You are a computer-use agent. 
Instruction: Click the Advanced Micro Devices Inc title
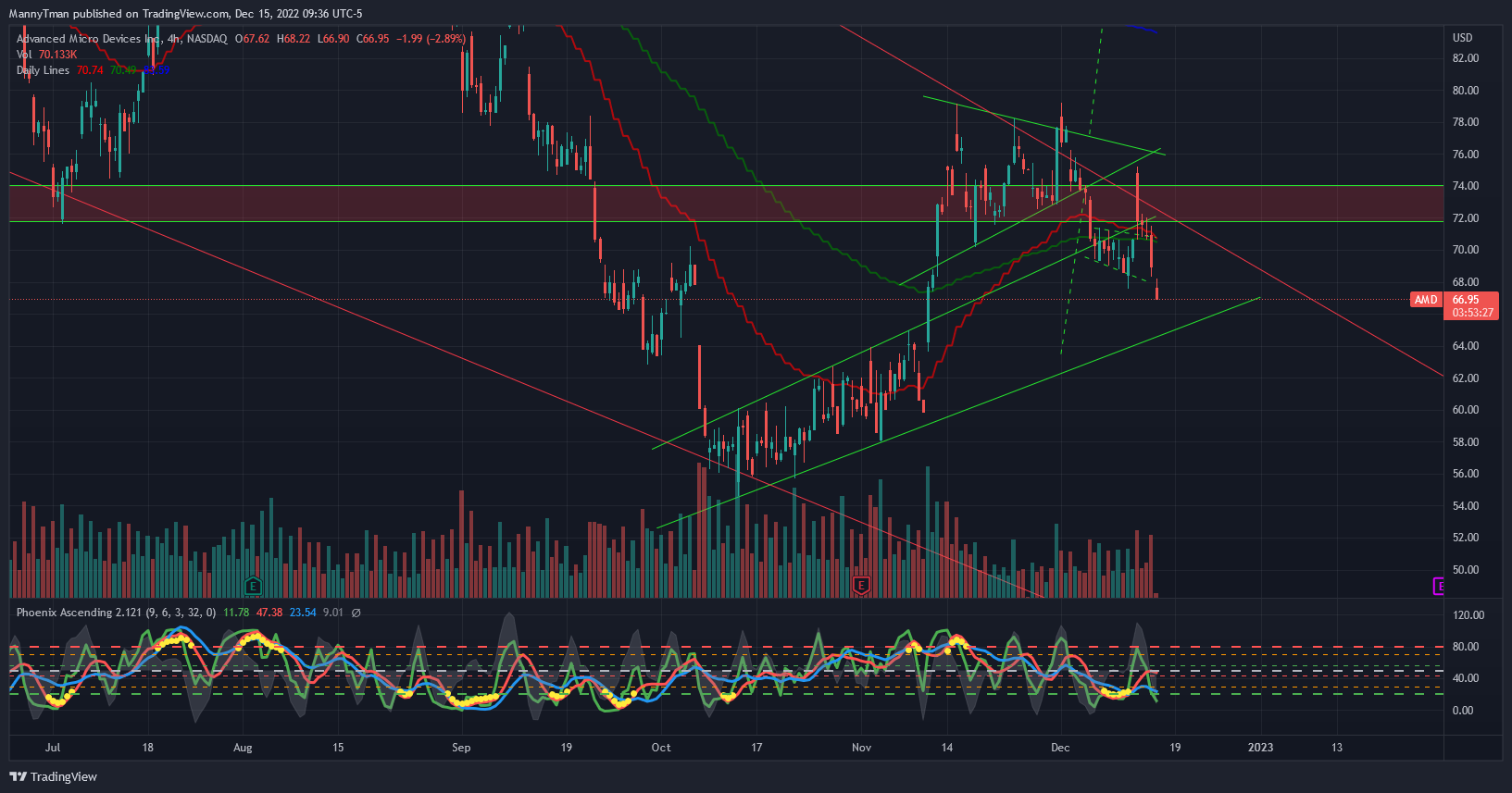click(x=88, y=39)
